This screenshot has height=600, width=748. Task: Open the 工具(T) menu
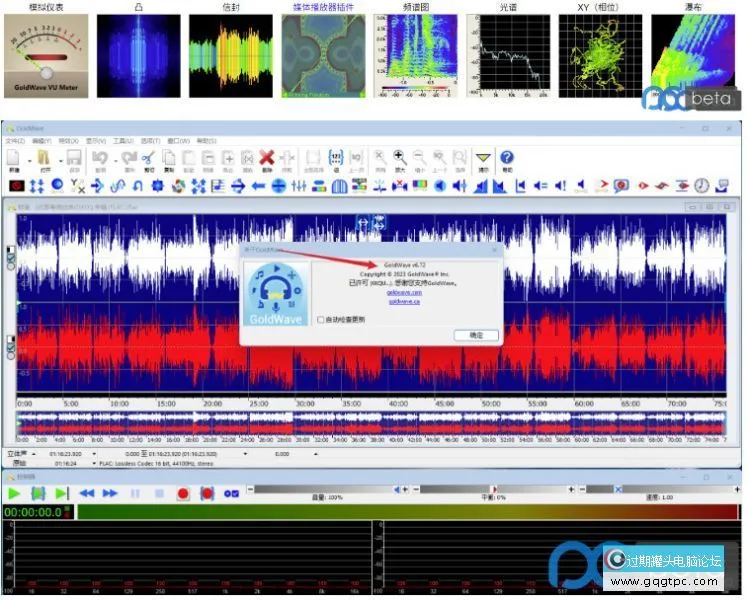click(x=122, y=141)
